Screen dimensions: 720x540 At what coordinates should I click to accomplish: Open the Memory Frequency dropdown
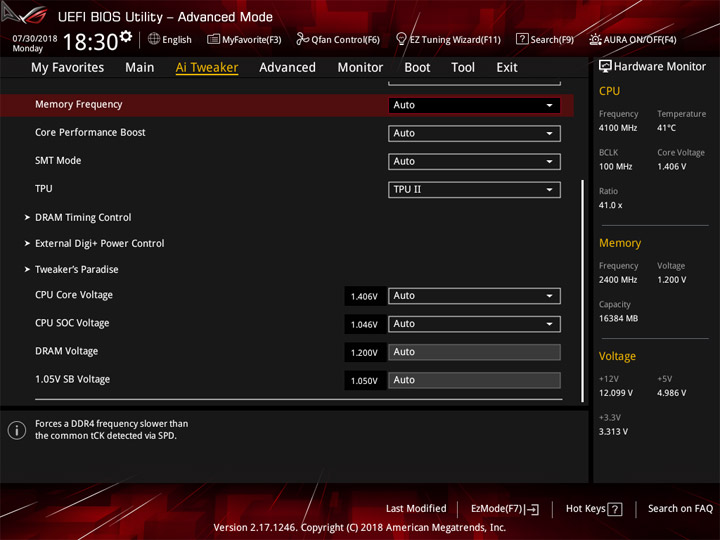474,105
